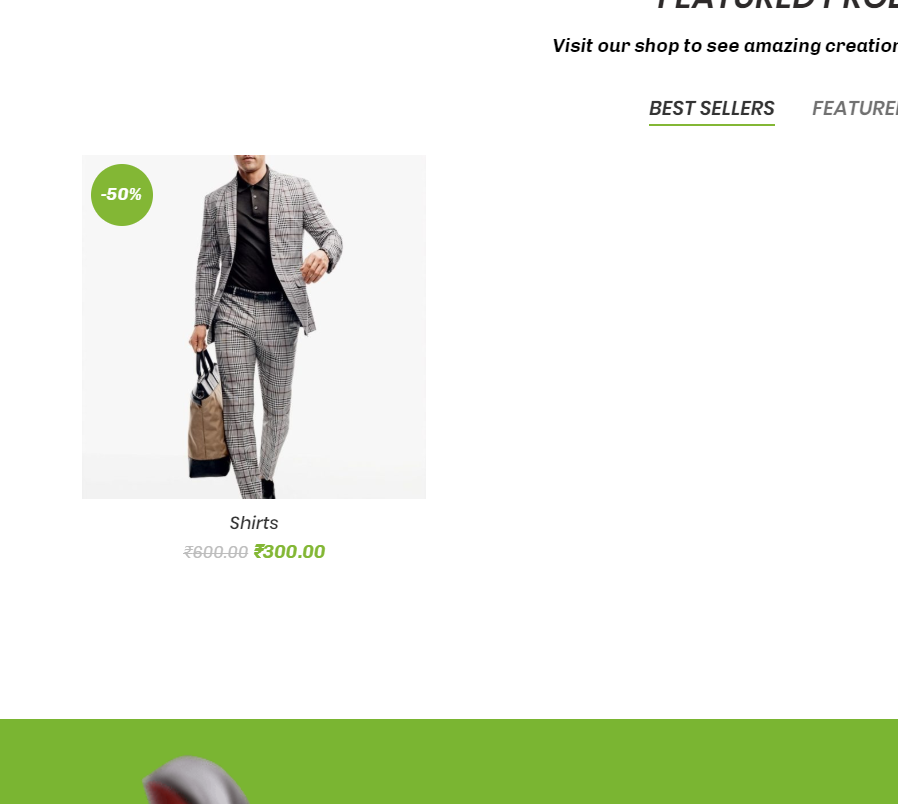Click the rupee symbol before 300.00
The image size is (898, 804).
click(259, 551)
